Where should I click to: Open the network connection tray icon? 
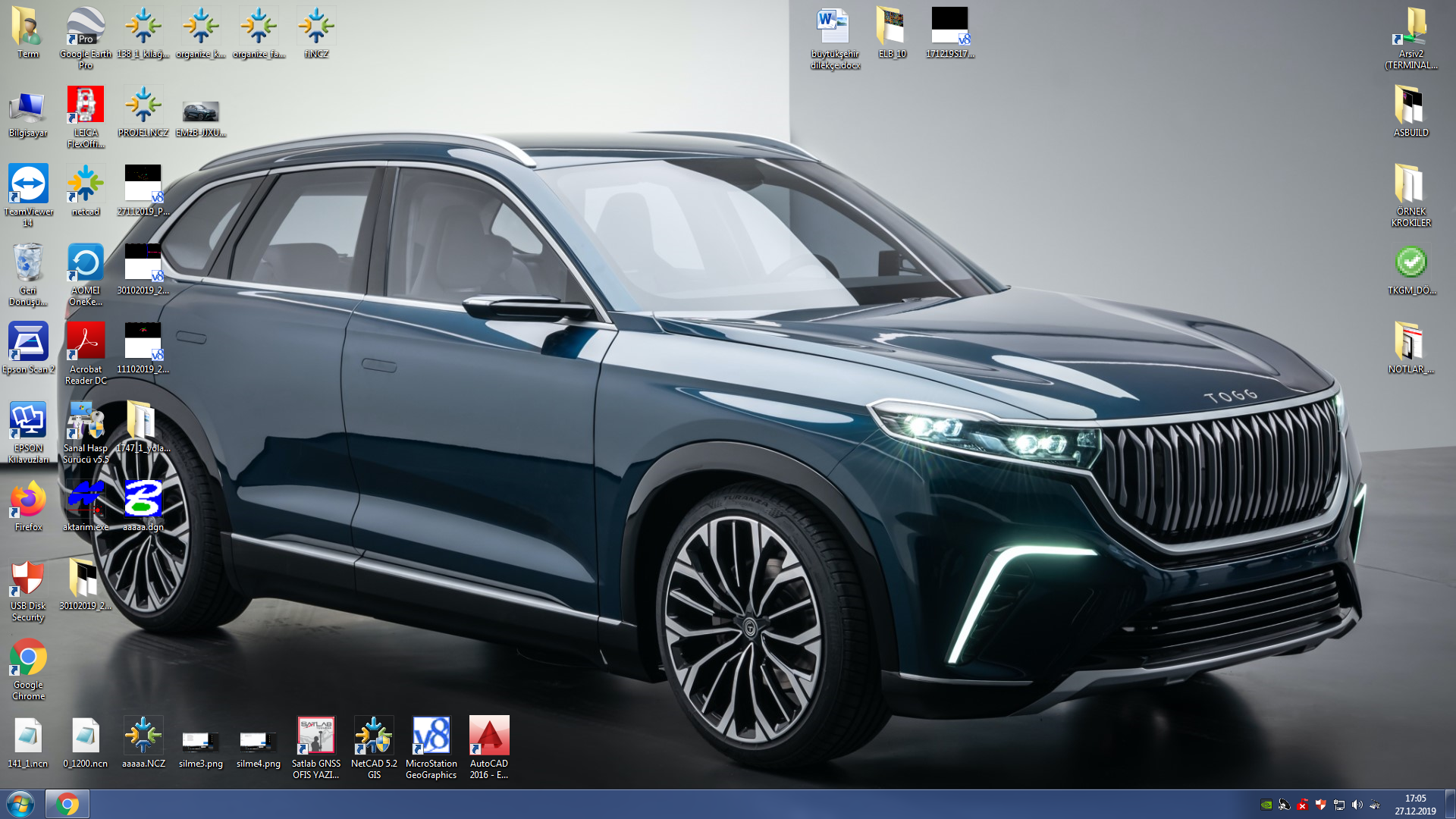(x=1339, y=805)
